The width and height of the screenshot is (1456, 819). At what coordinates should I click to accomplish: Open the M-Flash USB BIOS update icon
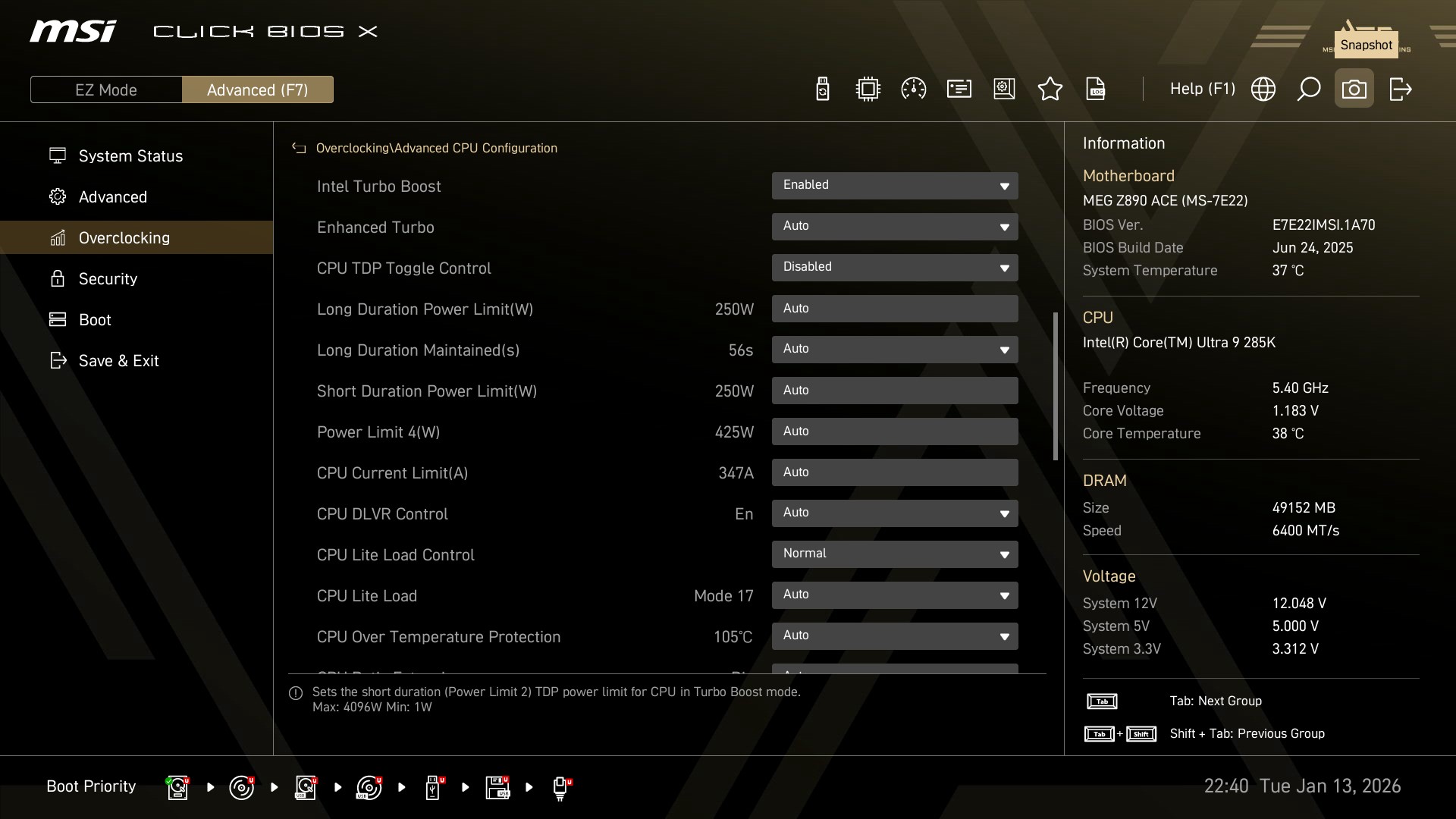point(822,89)
